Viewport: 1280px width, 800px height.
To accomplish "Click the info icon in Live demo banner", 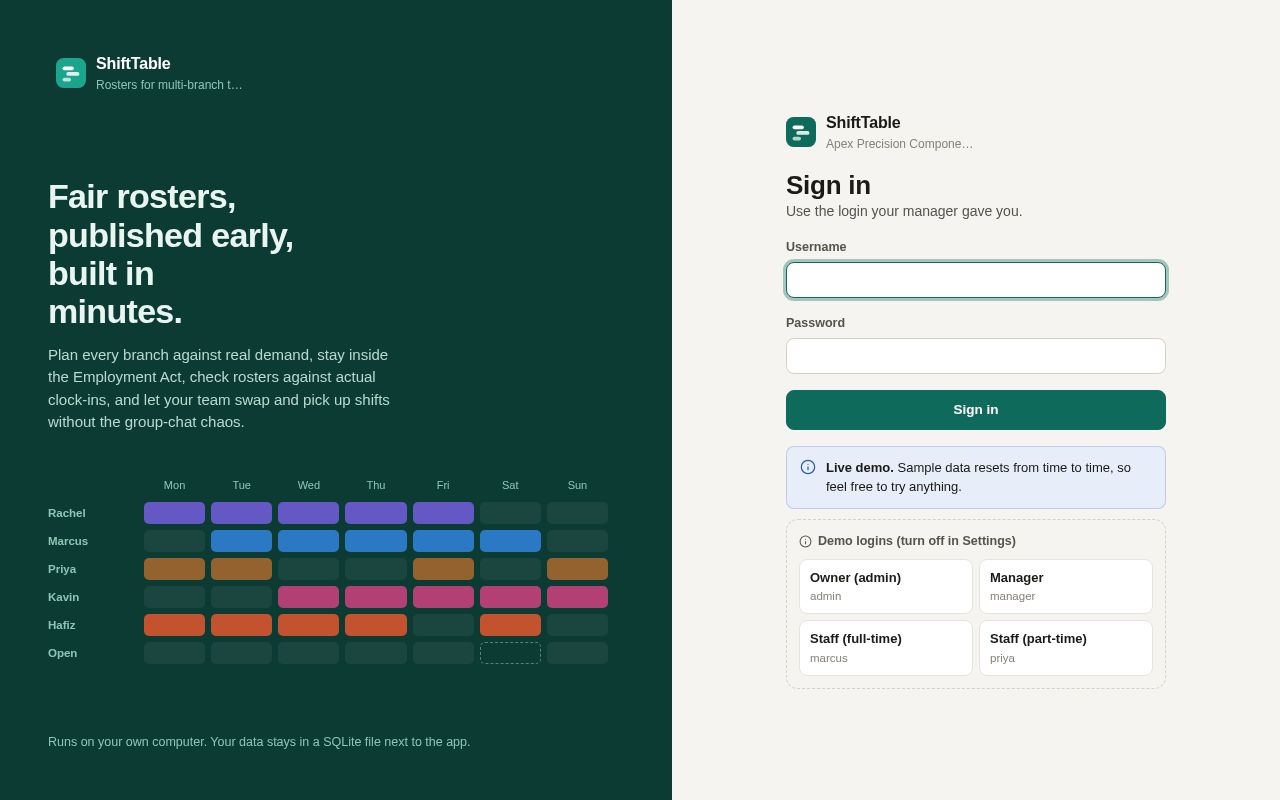I will 808,467.
